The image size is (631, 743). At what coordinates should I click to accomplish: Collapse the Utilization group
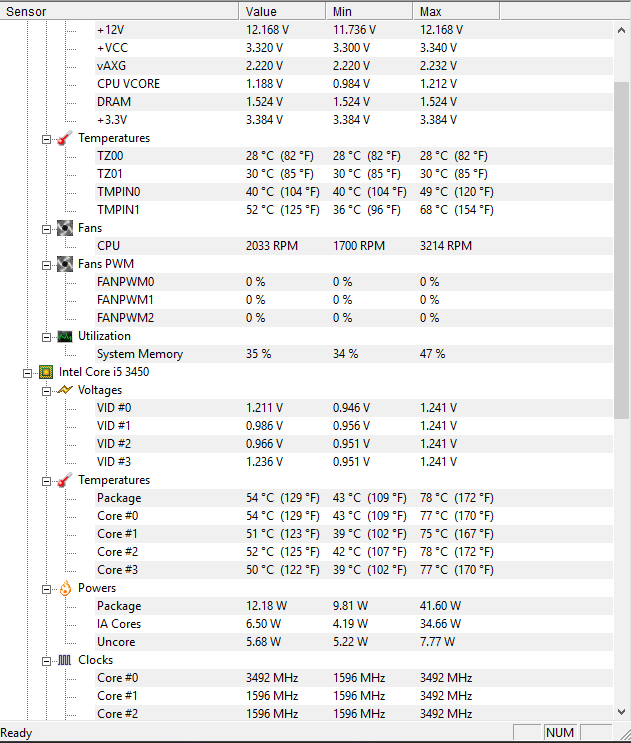click(x=46, y=337)
